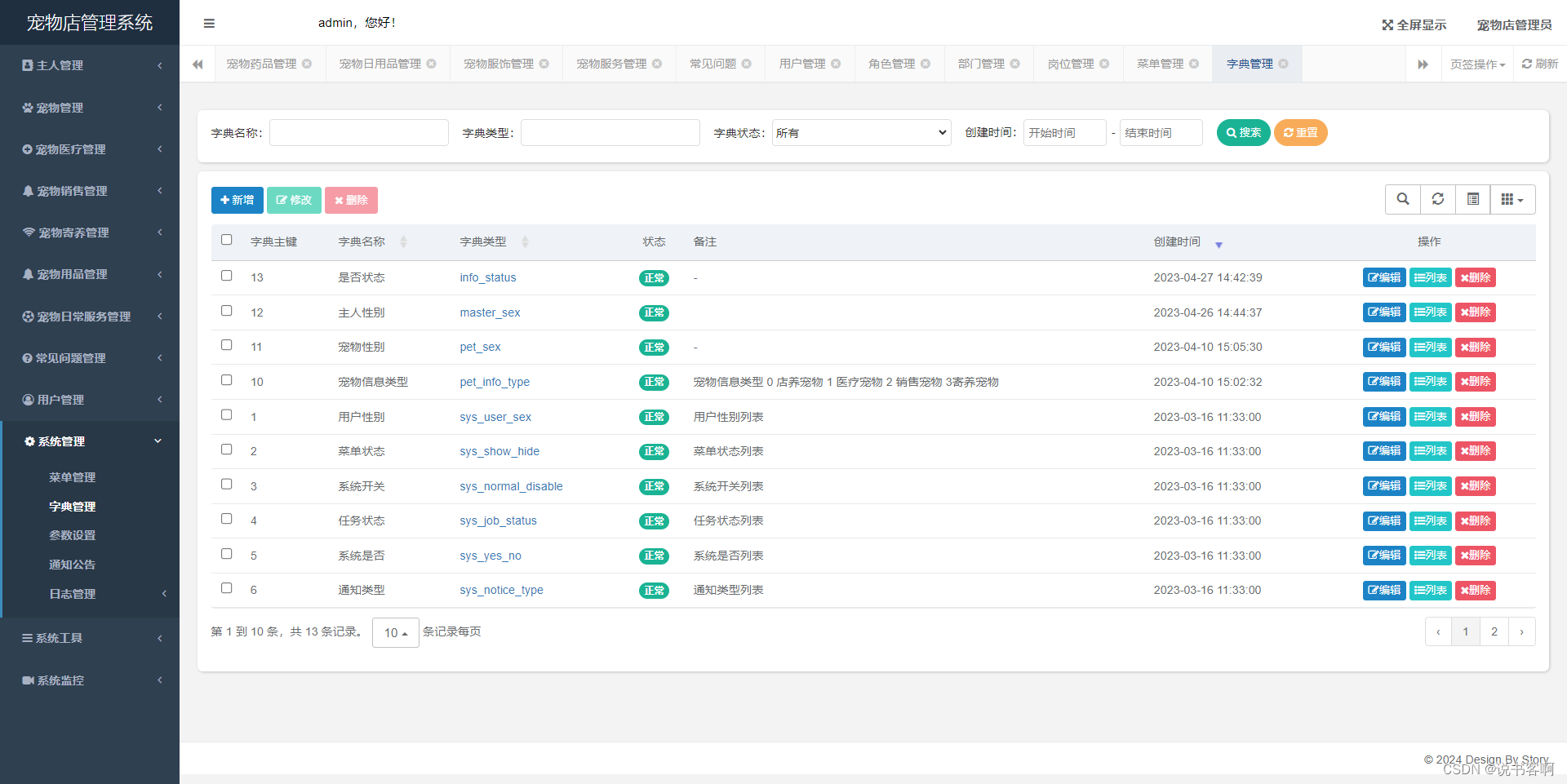This screenshot has height=784, width=1567.
Task: Open the info_status dictionary type link
Action: click(x=488, y=277)
